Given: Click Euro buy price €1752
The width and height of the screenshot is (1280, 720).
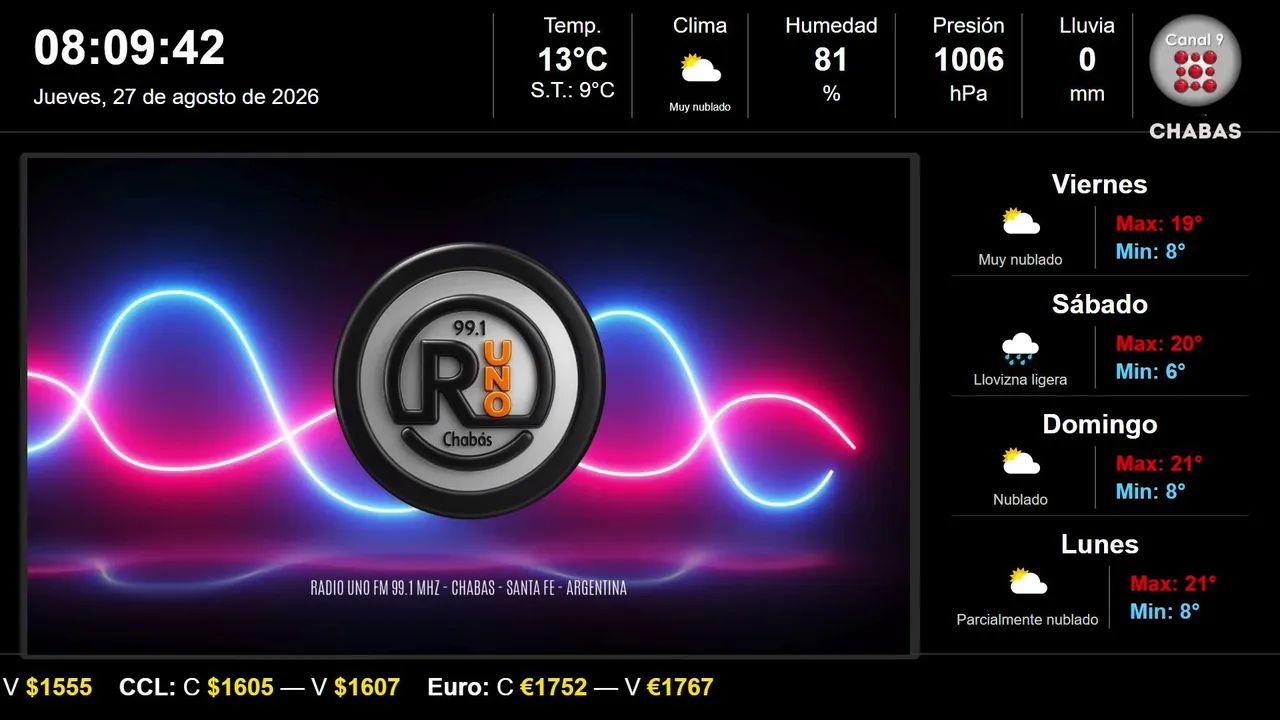Looking at the screenshot, I should pyautogui.click(x=554, y=687).
